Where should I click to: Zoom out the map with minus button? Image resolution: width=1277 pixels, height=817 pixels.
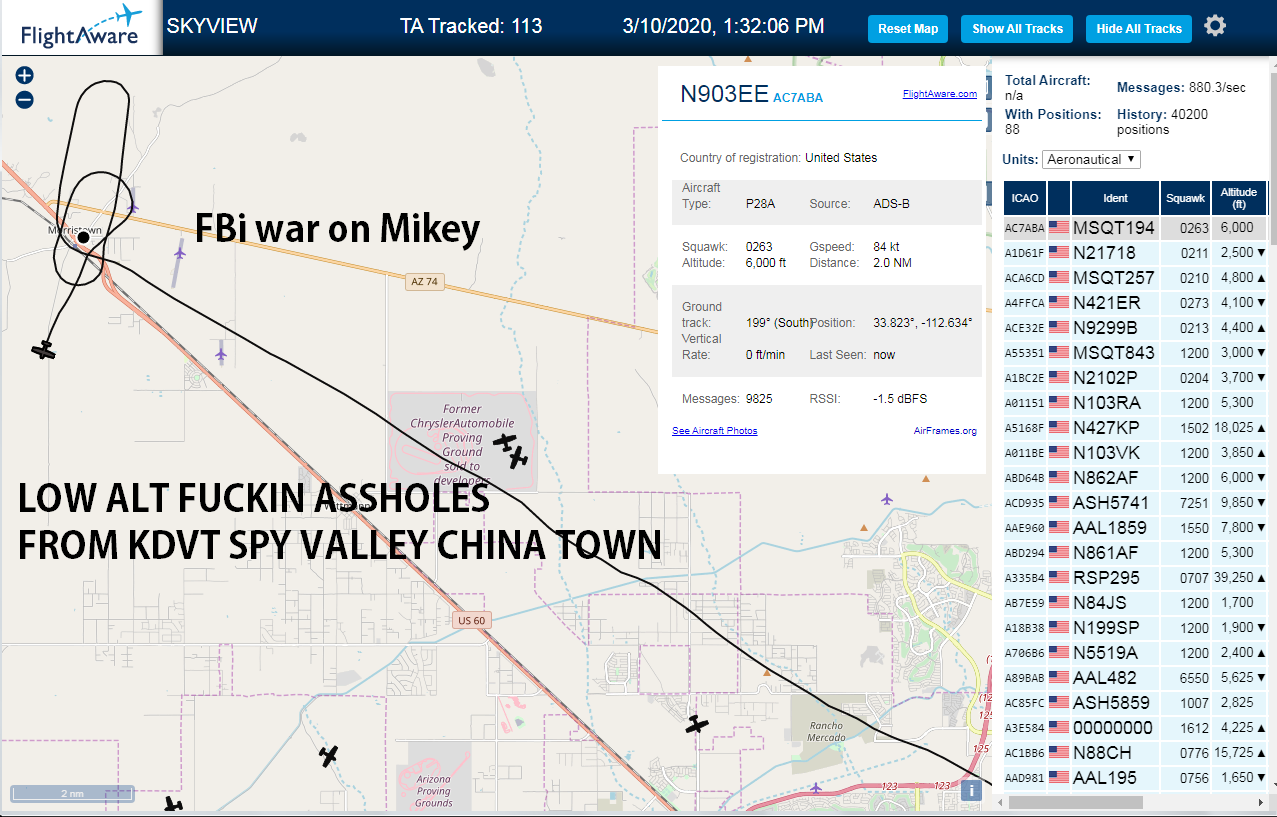(25, 100)
